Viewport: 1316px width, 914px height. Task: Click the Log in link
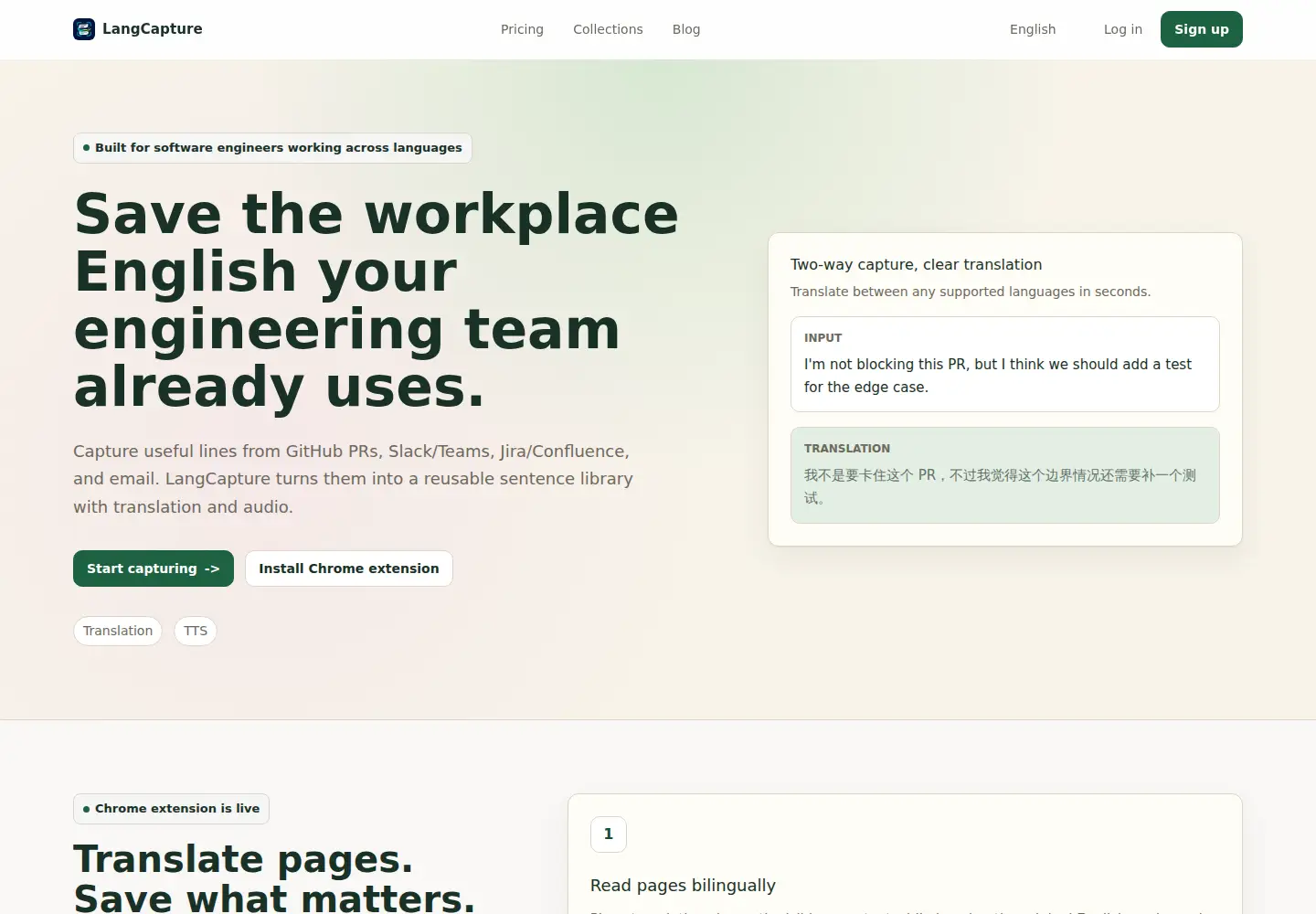click(1123, 29)
